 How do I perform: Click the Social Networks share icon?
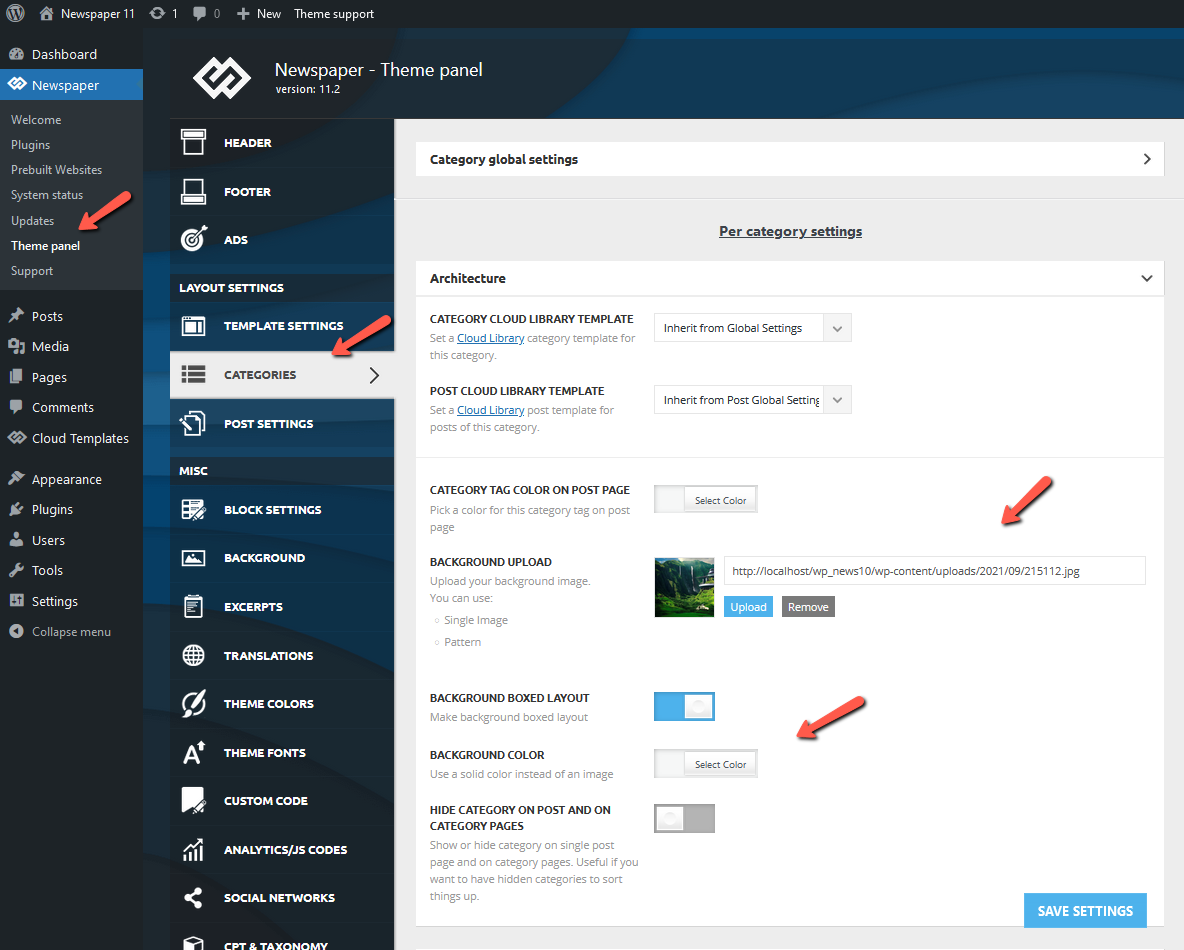pyautogui.click(x=193, y=898)
